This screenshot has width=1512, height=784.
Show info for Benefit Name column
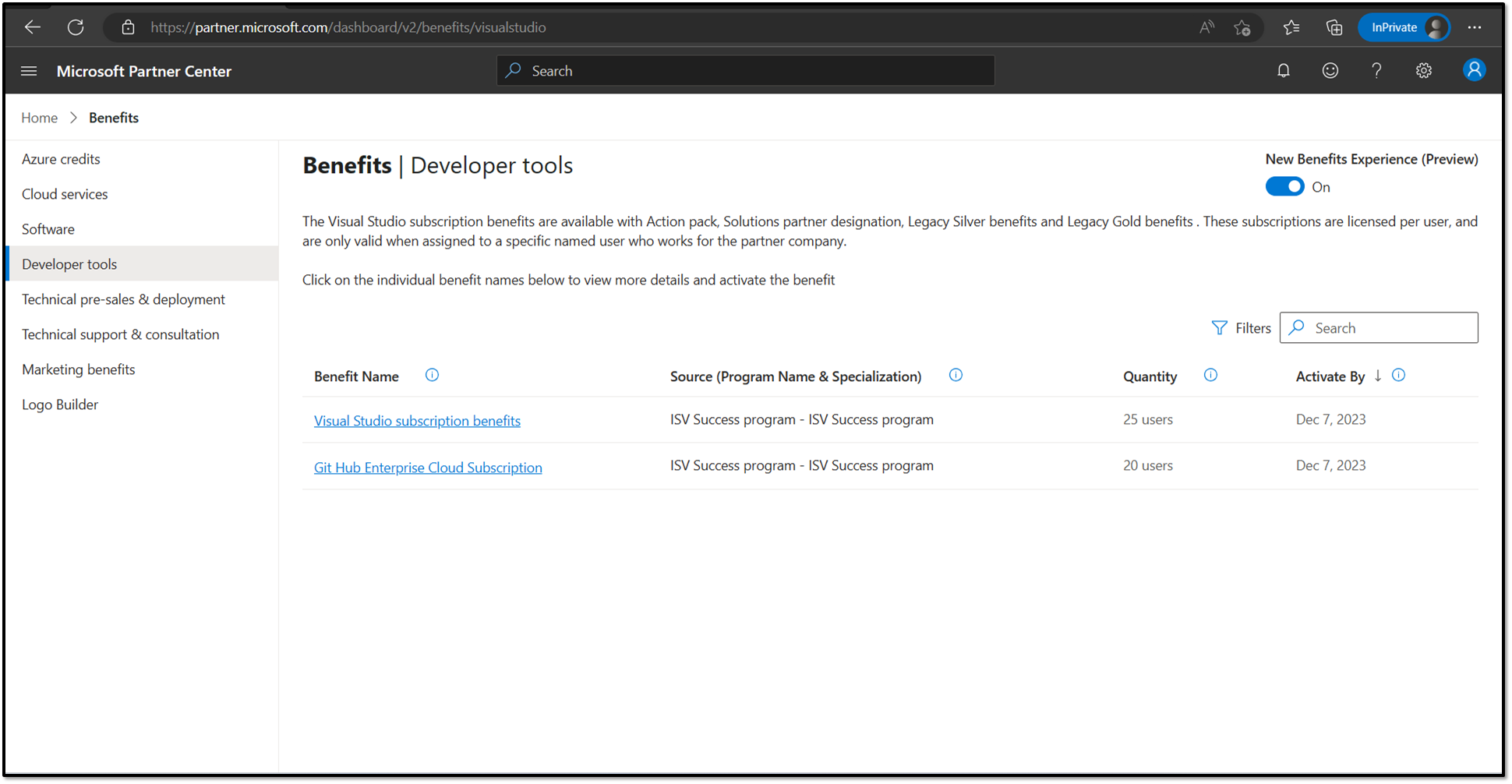[x=432, y=376]
